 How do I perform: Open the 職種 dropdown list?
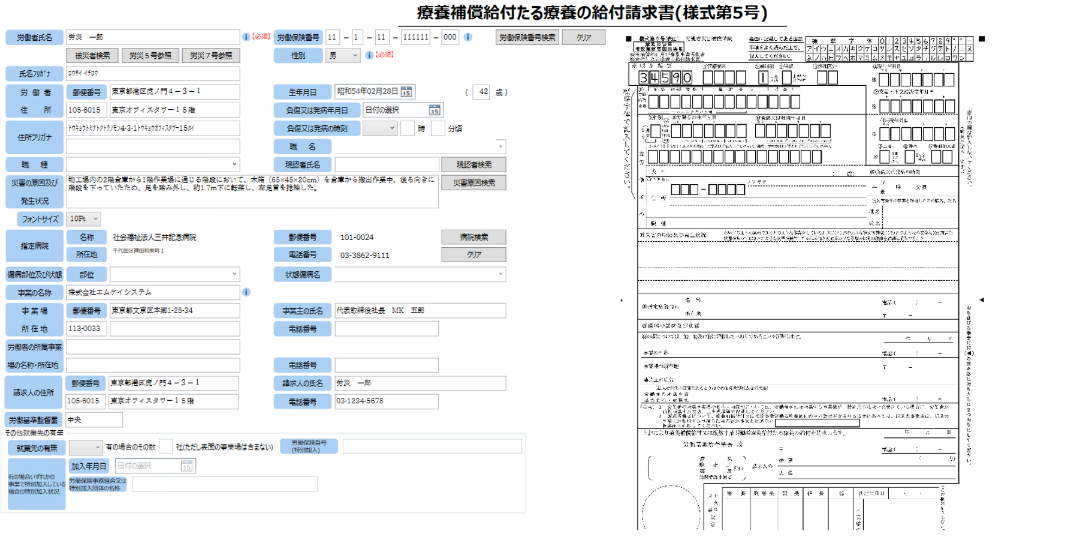[x=153, y=163]
